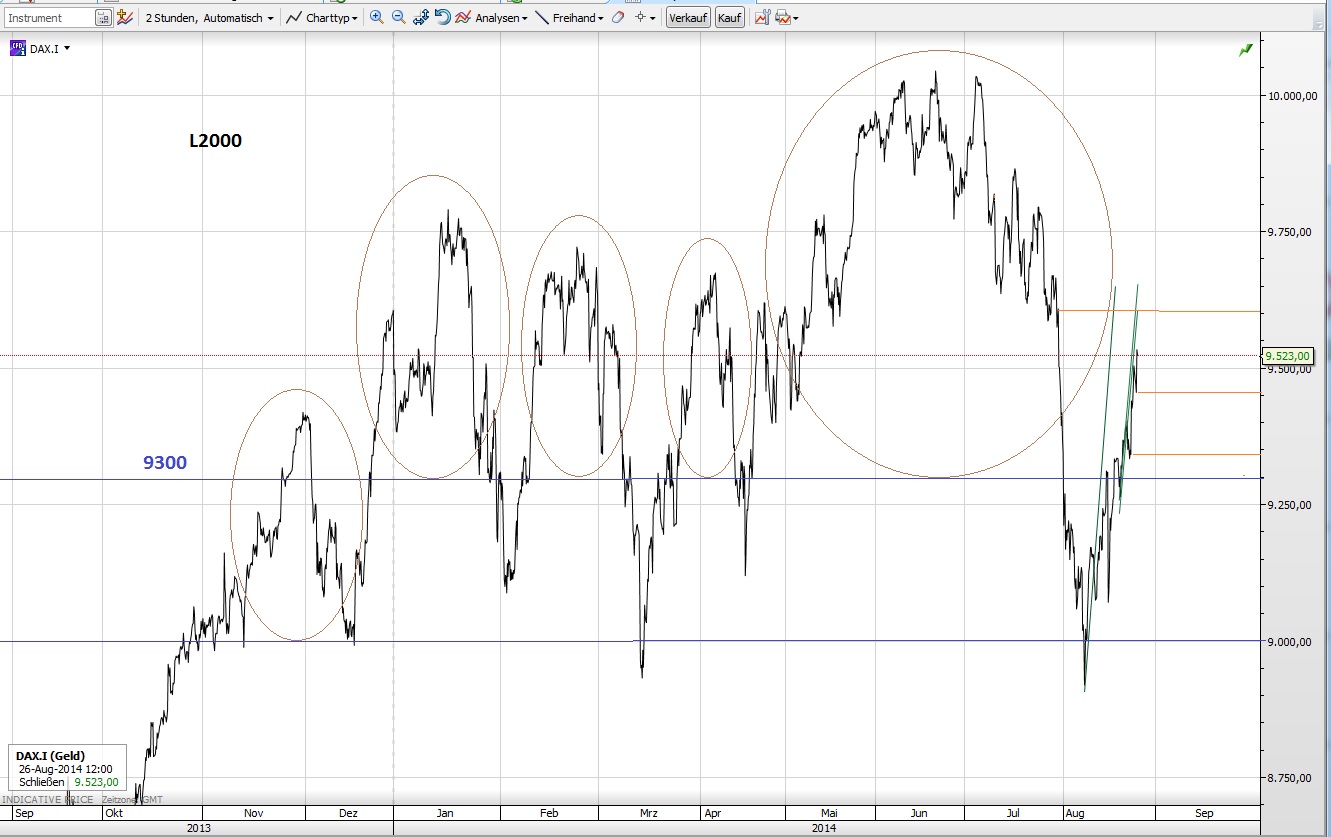Select the 9.523,00 price label on axis
Image resolution: width=1331 pixels, height=837 pixels.
click(x=1290, y=355)
